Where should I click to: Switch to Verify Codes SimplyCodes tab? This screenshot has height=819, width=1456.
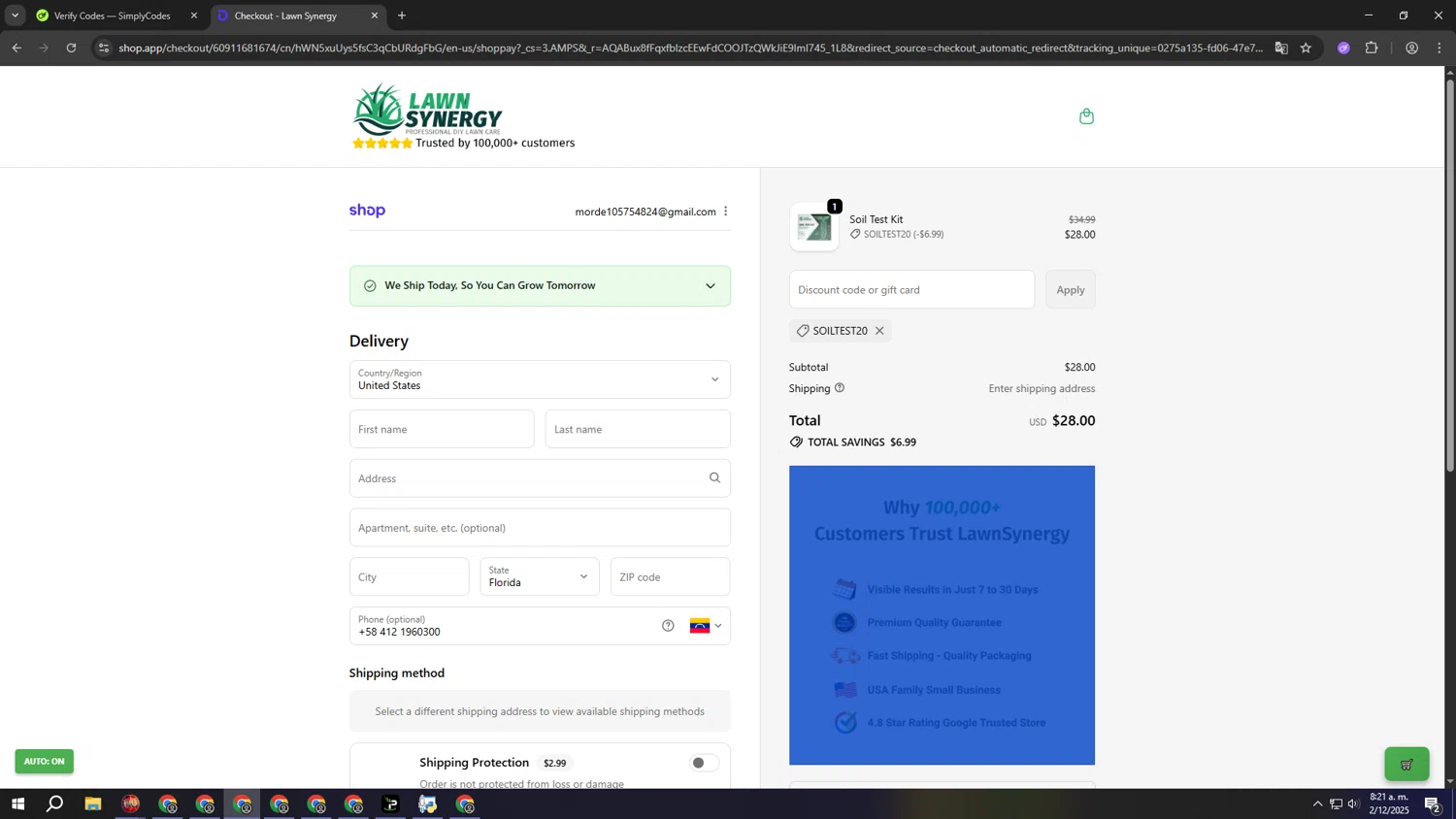[113, 16]
